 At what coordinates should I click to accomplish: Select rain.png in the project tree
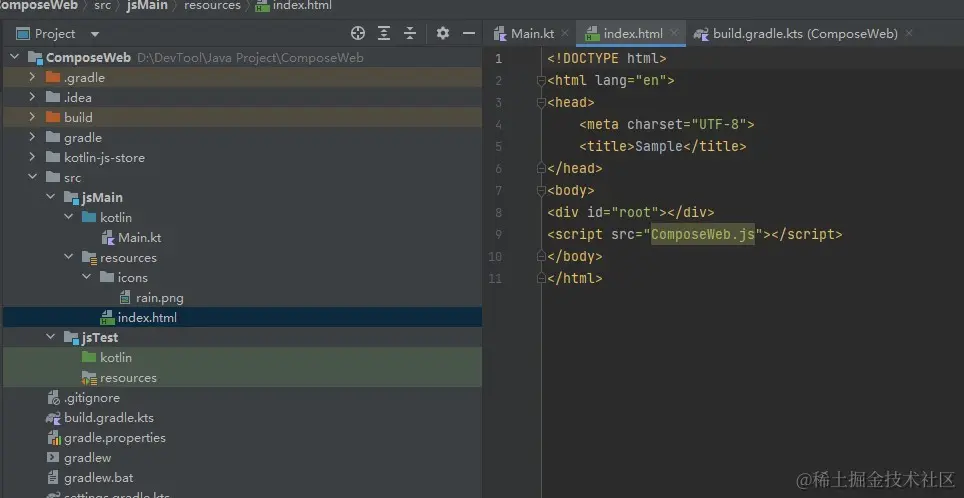pyautogui.click(x=159, y=298)
